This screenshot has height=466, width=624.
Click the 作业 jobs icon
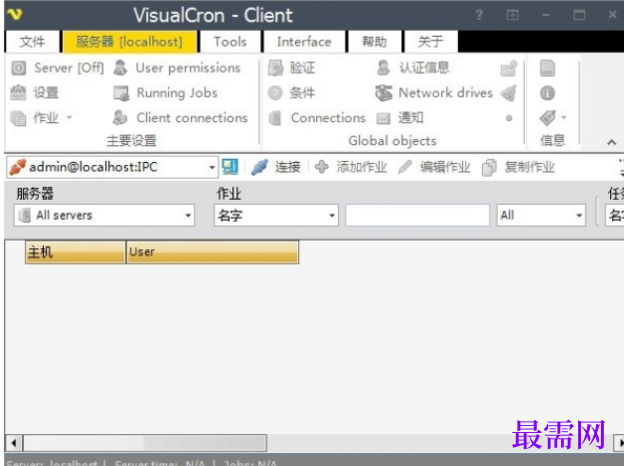tap(18, 118)
